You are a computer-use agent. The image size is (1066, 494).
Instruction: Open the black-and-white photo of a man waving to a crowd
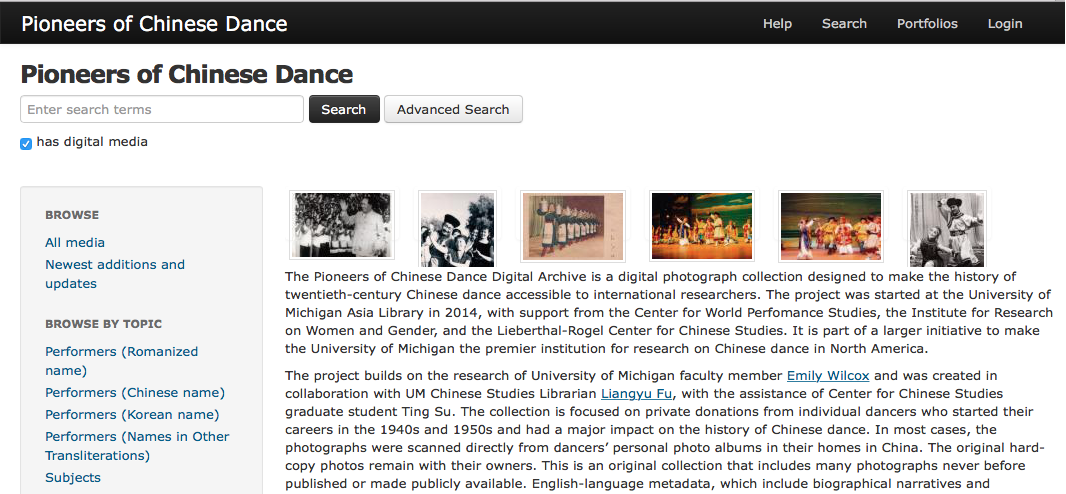(x=342, y=225)
